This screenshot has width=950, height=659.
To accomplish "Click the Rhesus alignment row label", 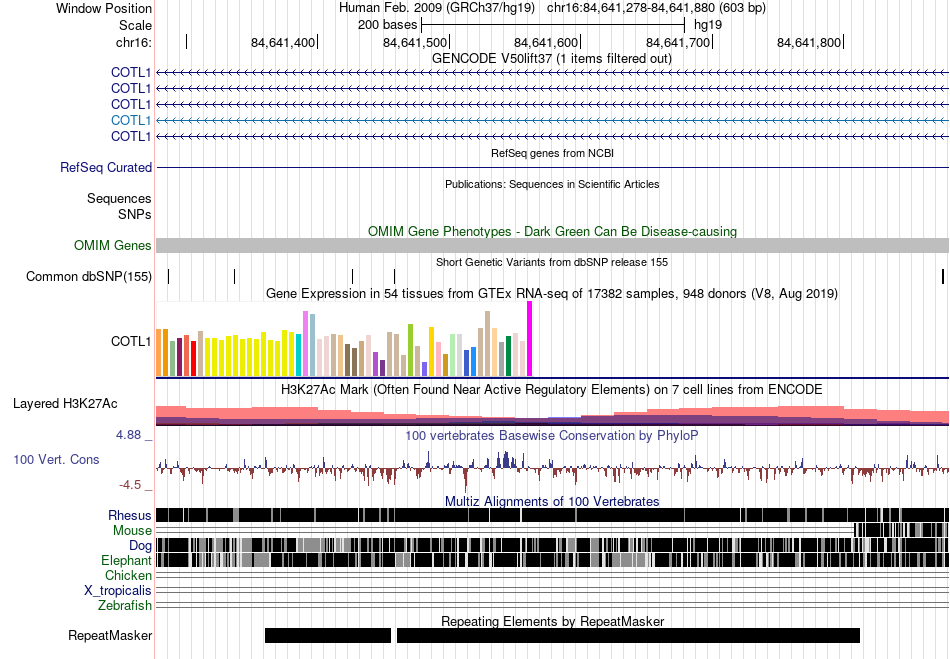I will (130, 515).
